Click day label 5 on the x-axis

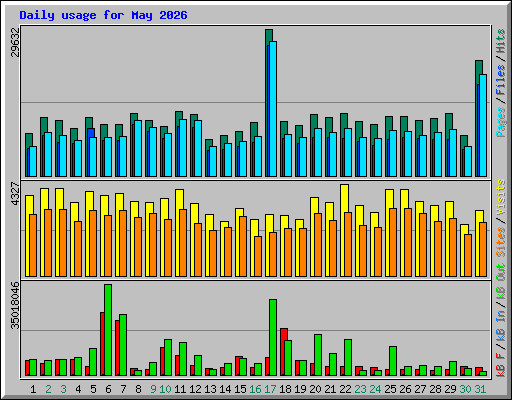pyautogui.click(x=93, y=389)
